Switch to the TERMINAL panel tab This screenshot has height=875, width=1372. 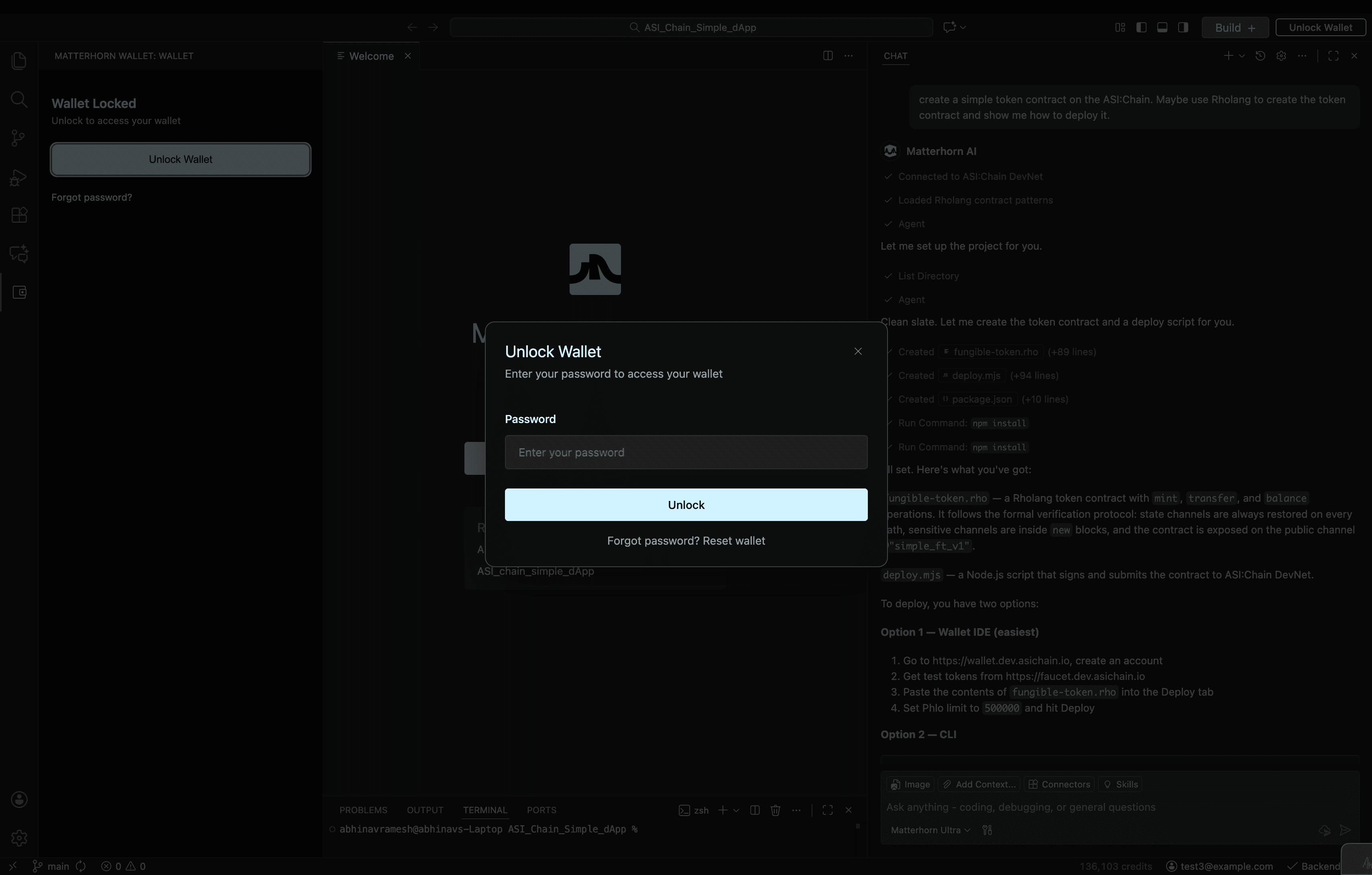coord(485,810)
